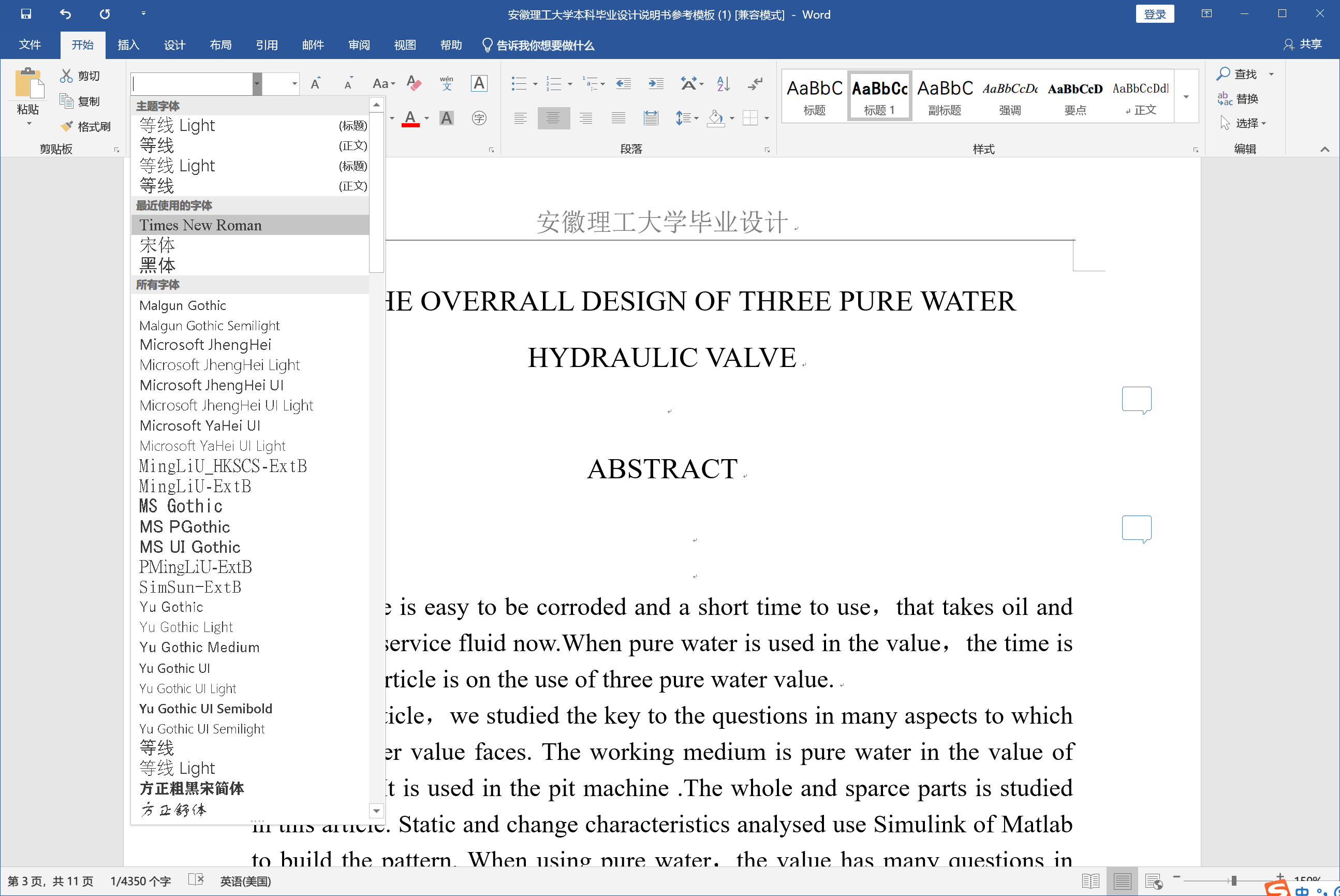
Task: Open the 审阅 ribbon tab
Action: point(359,45)
